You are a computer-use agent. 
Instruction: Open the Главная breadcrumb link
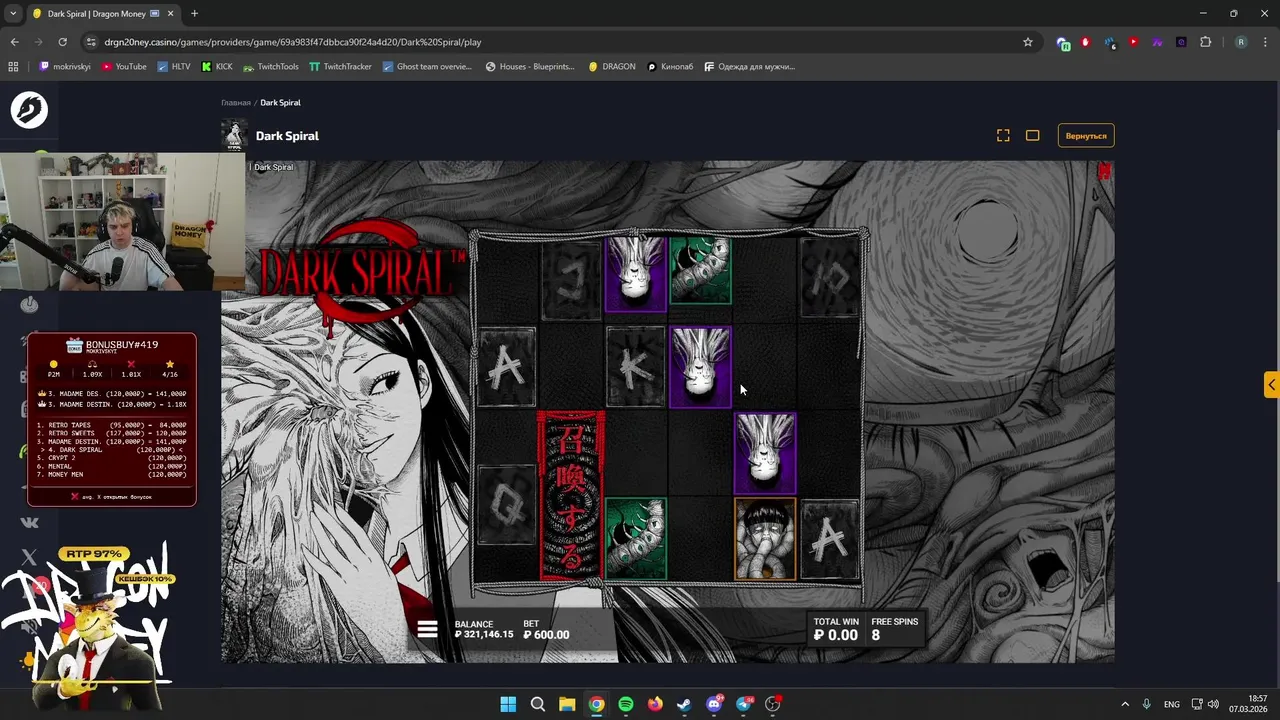(x=236, y=103)
